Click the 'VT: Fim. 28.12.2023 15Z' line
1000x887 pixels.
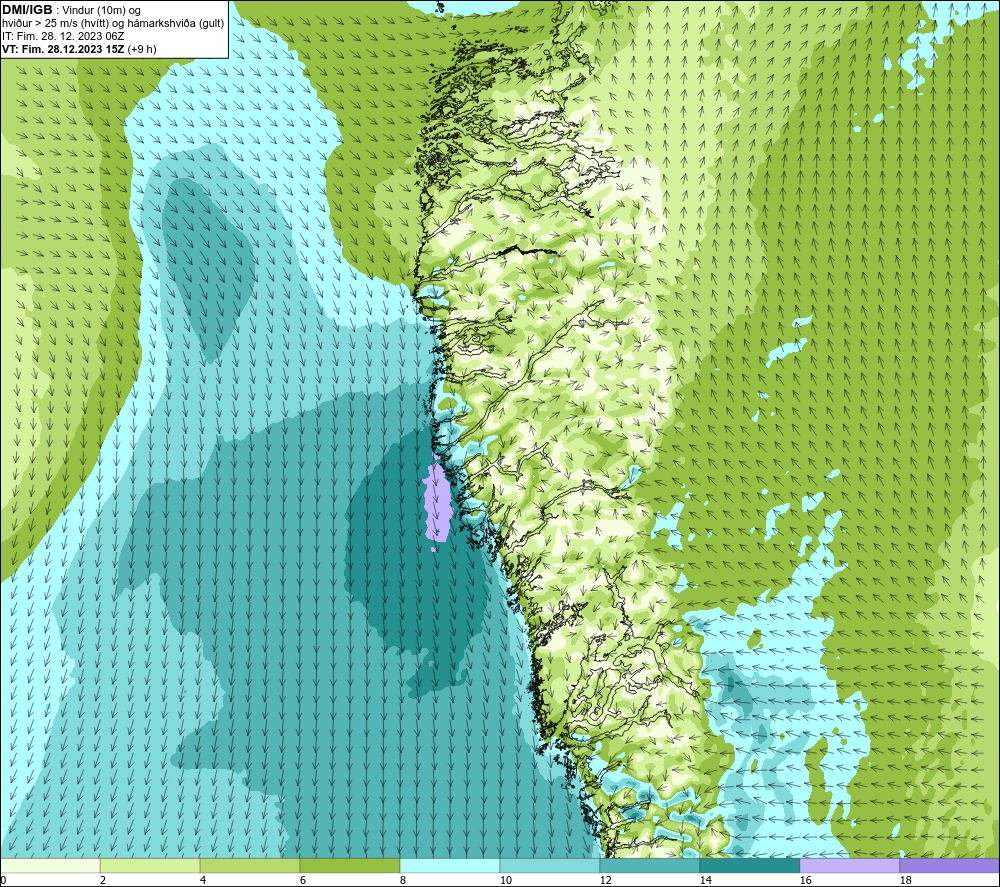64,49
